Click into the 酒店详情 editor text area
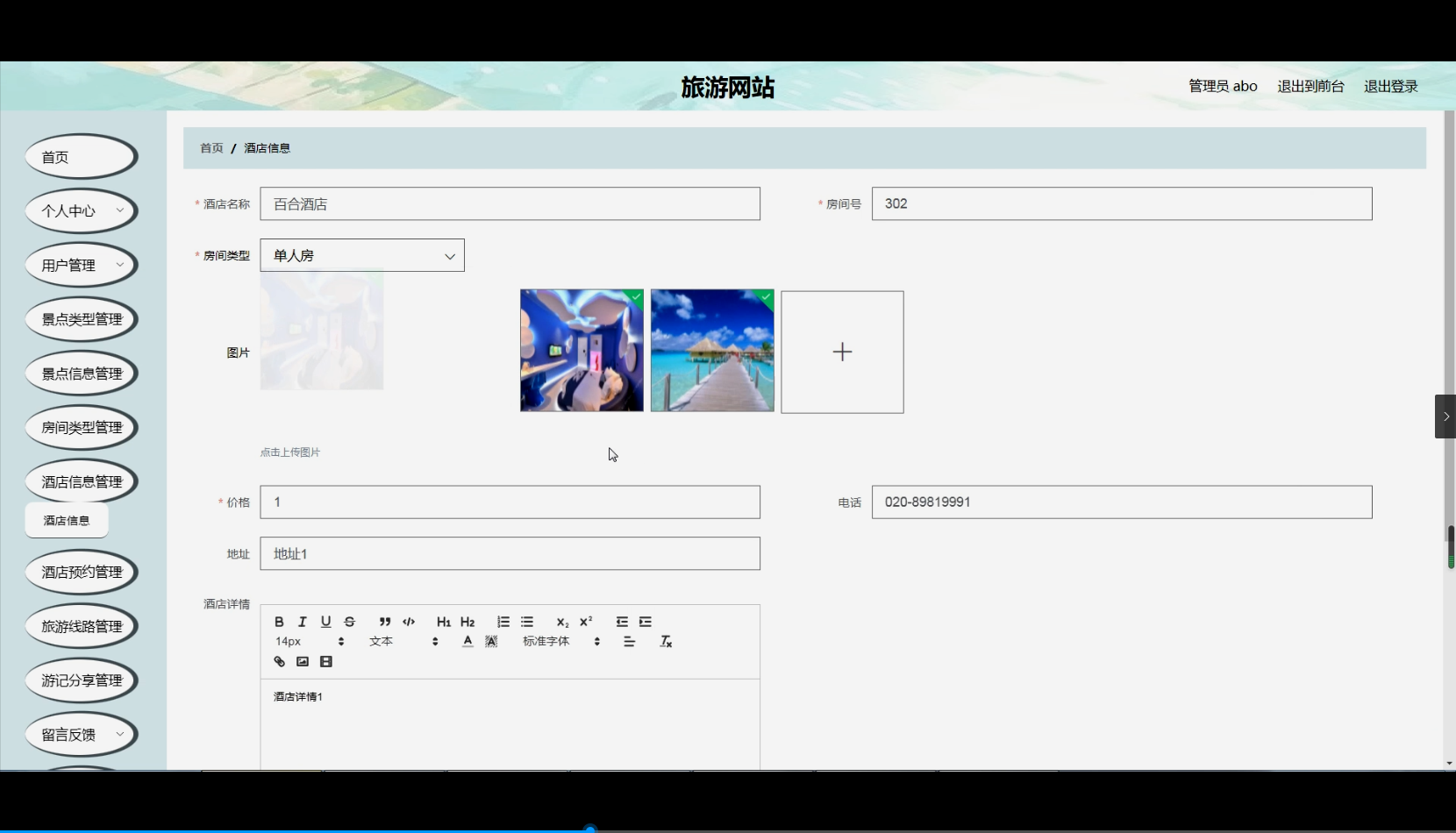This screenshot has width=1456, height=833. [x=510, y=724]
